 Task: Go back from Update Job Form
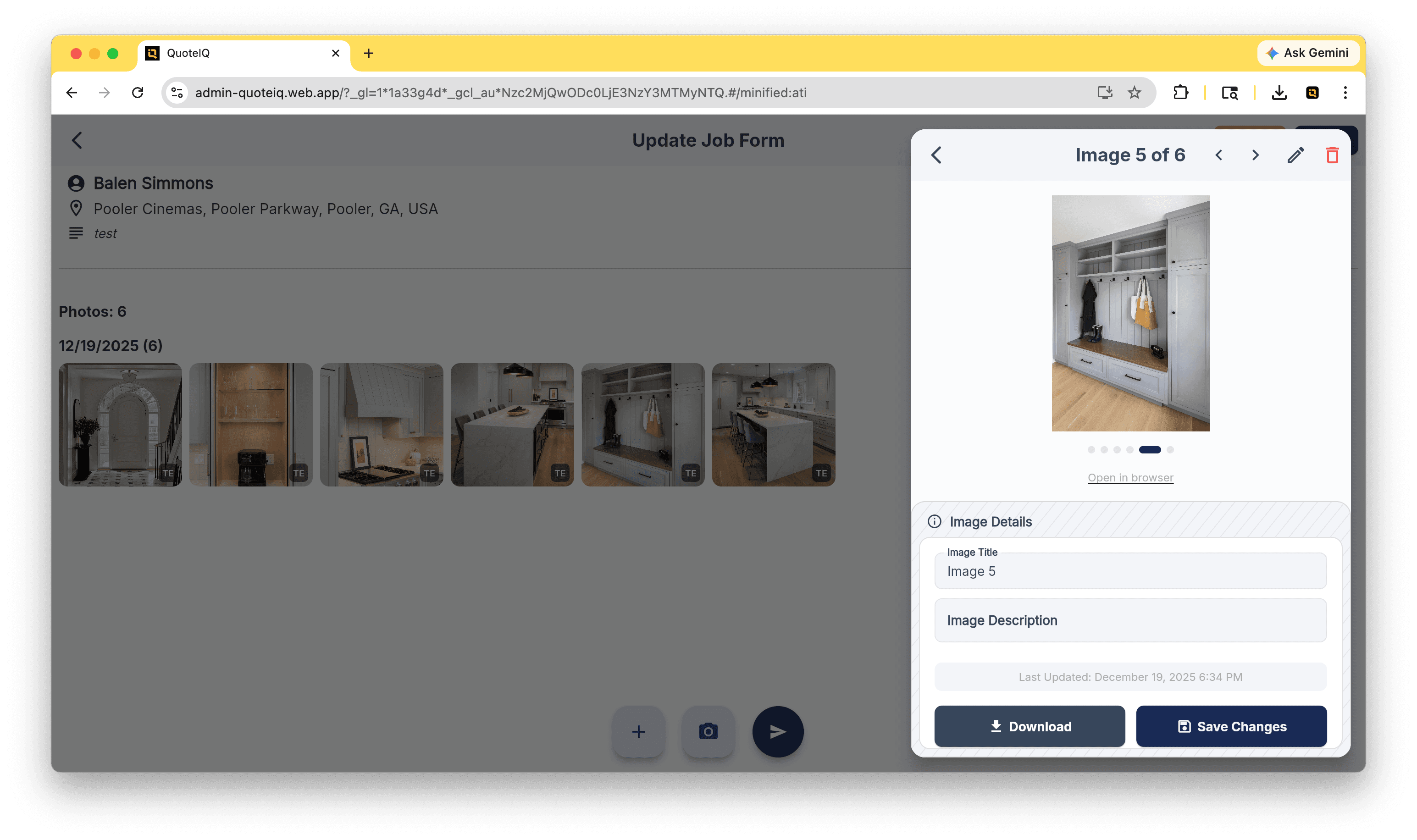[77, 140]
